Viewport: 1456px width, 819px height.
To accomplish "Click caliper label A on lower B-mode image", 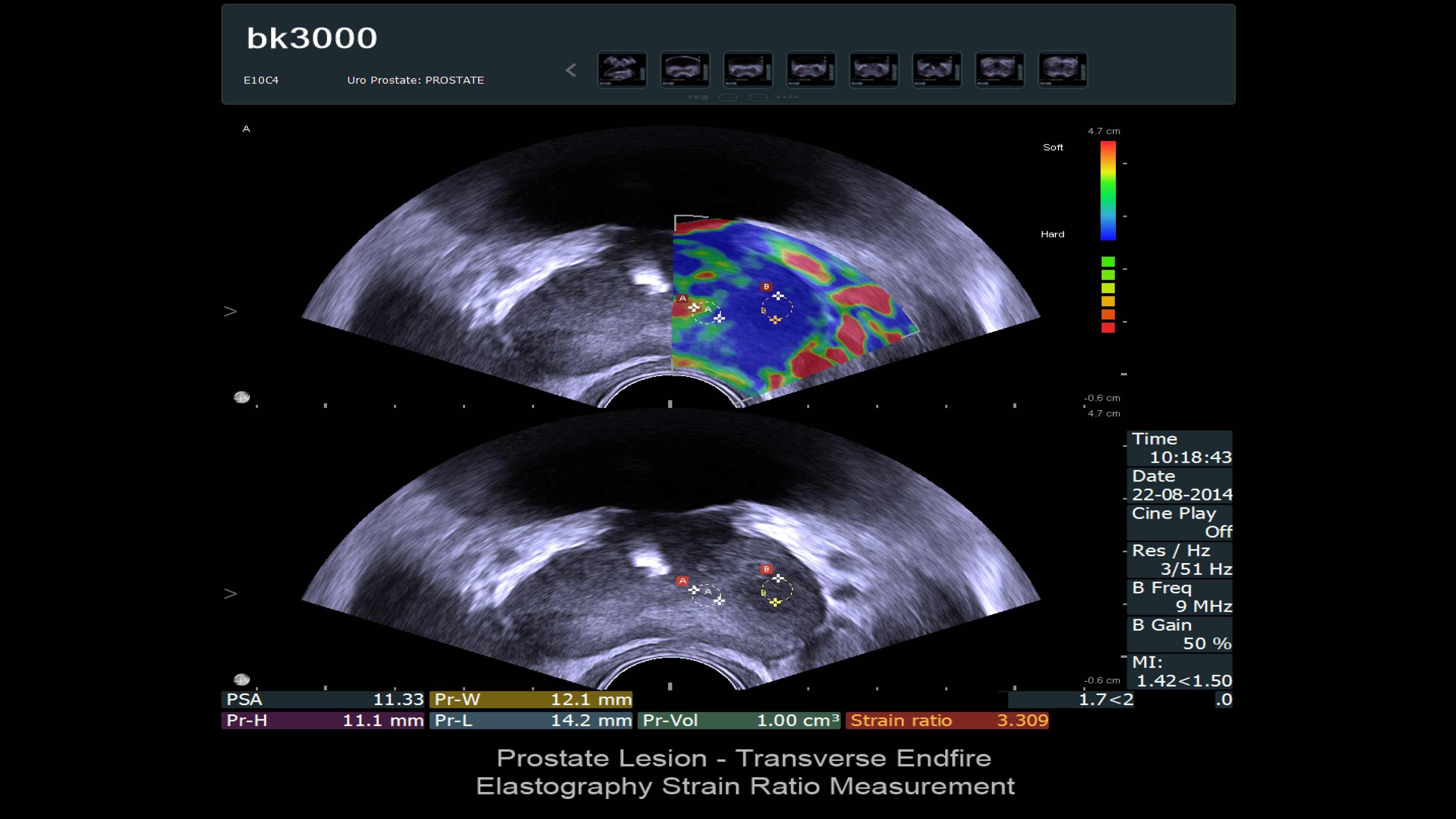I will point(683,581).
